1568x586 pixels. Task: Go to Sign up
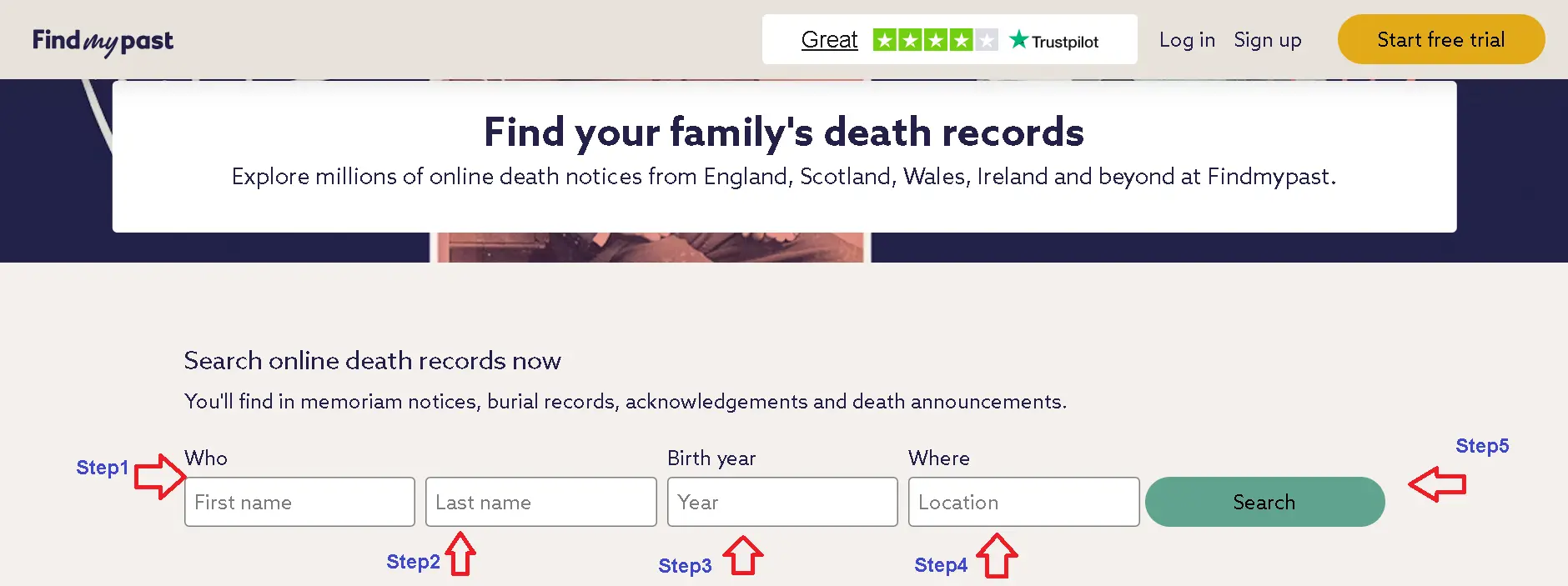coord(1267,40)
